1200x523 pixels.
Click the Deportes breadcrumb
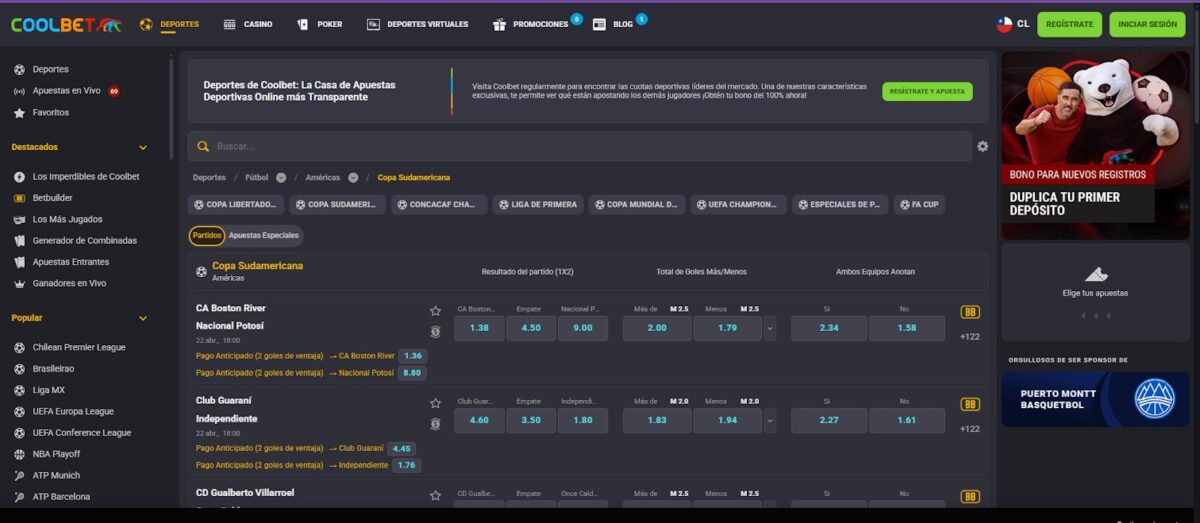(209, 177)
